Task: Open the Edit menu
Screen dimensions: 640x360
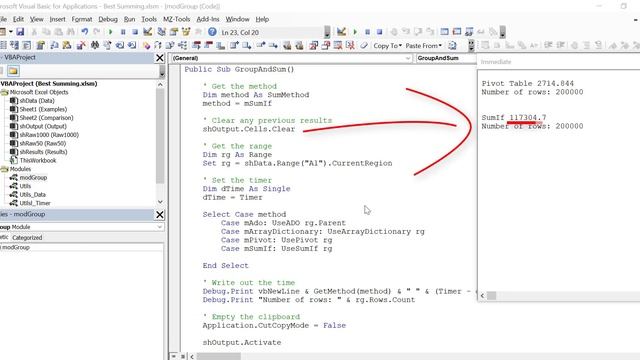Action: tap(18, 19)
